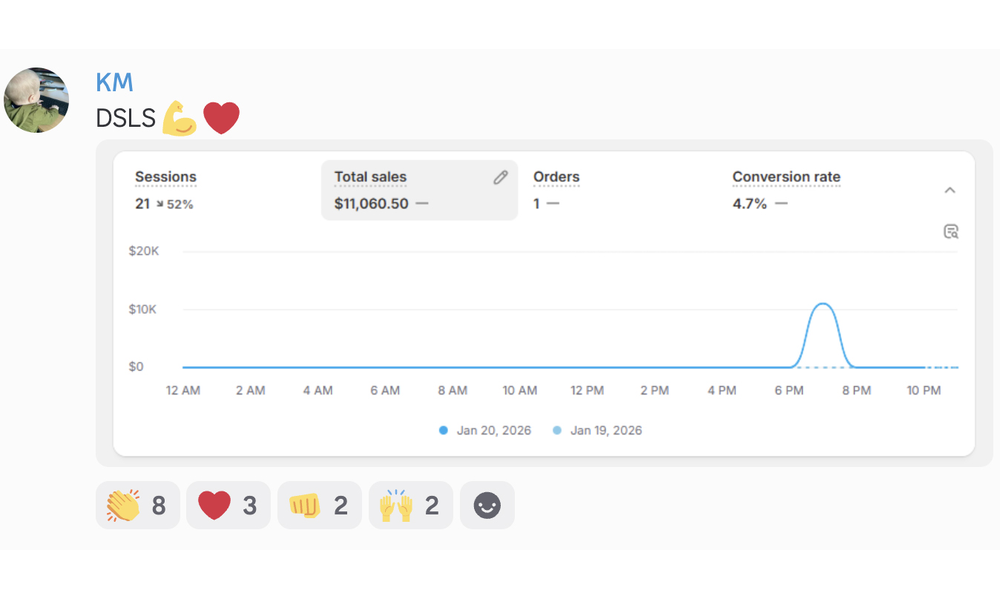
Task: Click the pencil edit icon on Total sales
Action: coord(501,178)
